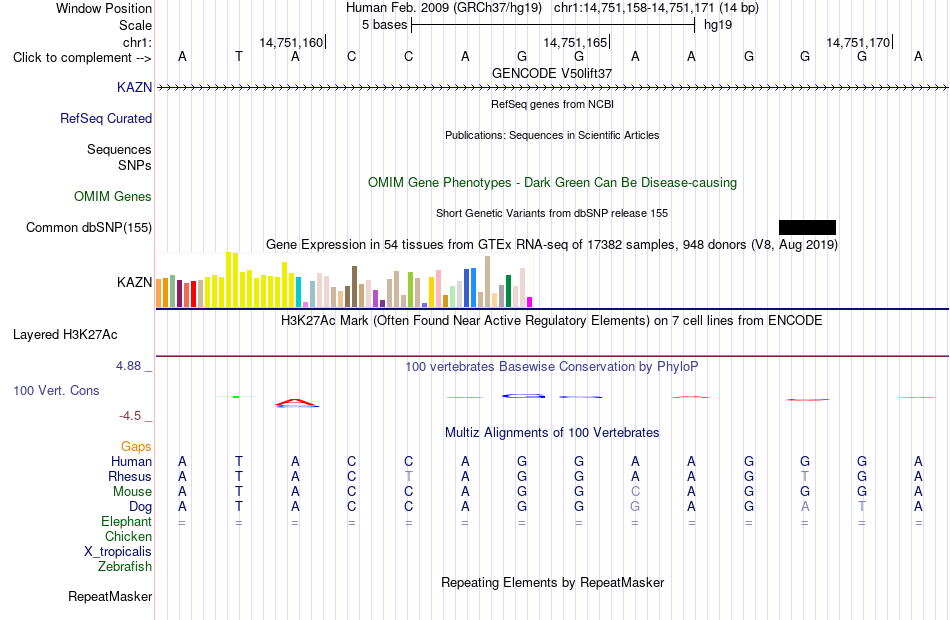Click the 'chr1:' base position label
The width and height of the screenshot is (950, 620).
(138, 42)
